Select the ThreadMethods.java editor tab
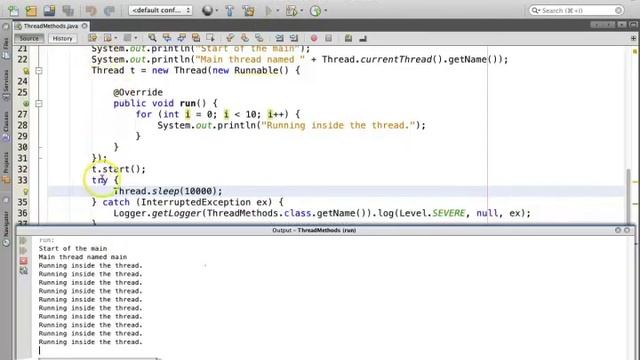Screen dimensions: 640x360 click(51, 26)
